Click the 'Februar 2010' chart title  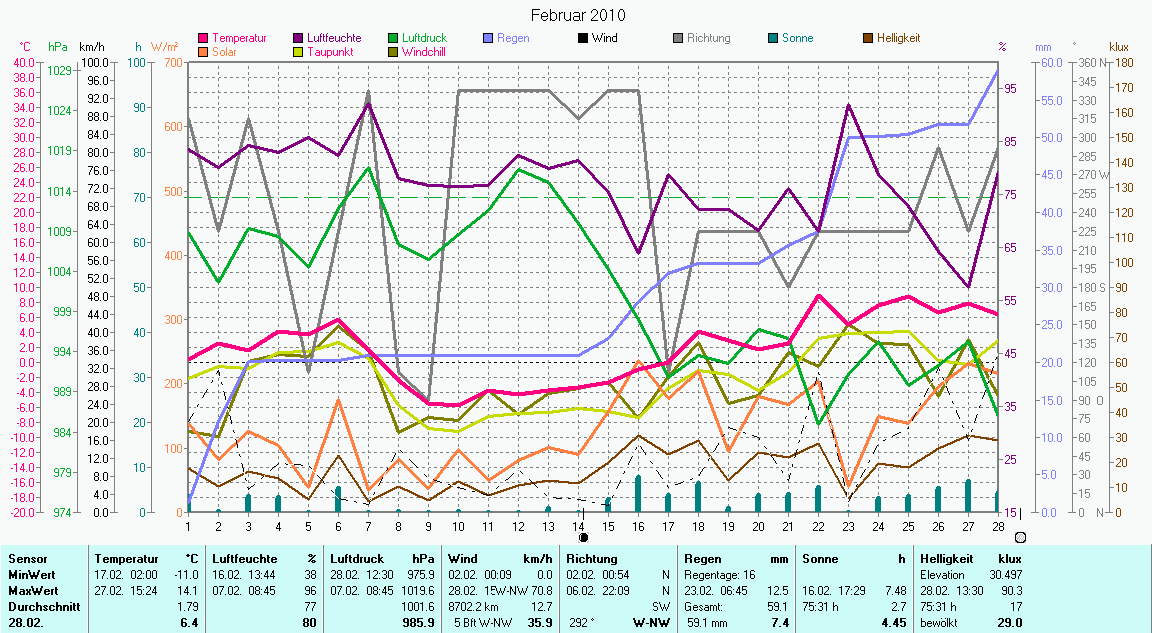(576, 15)
